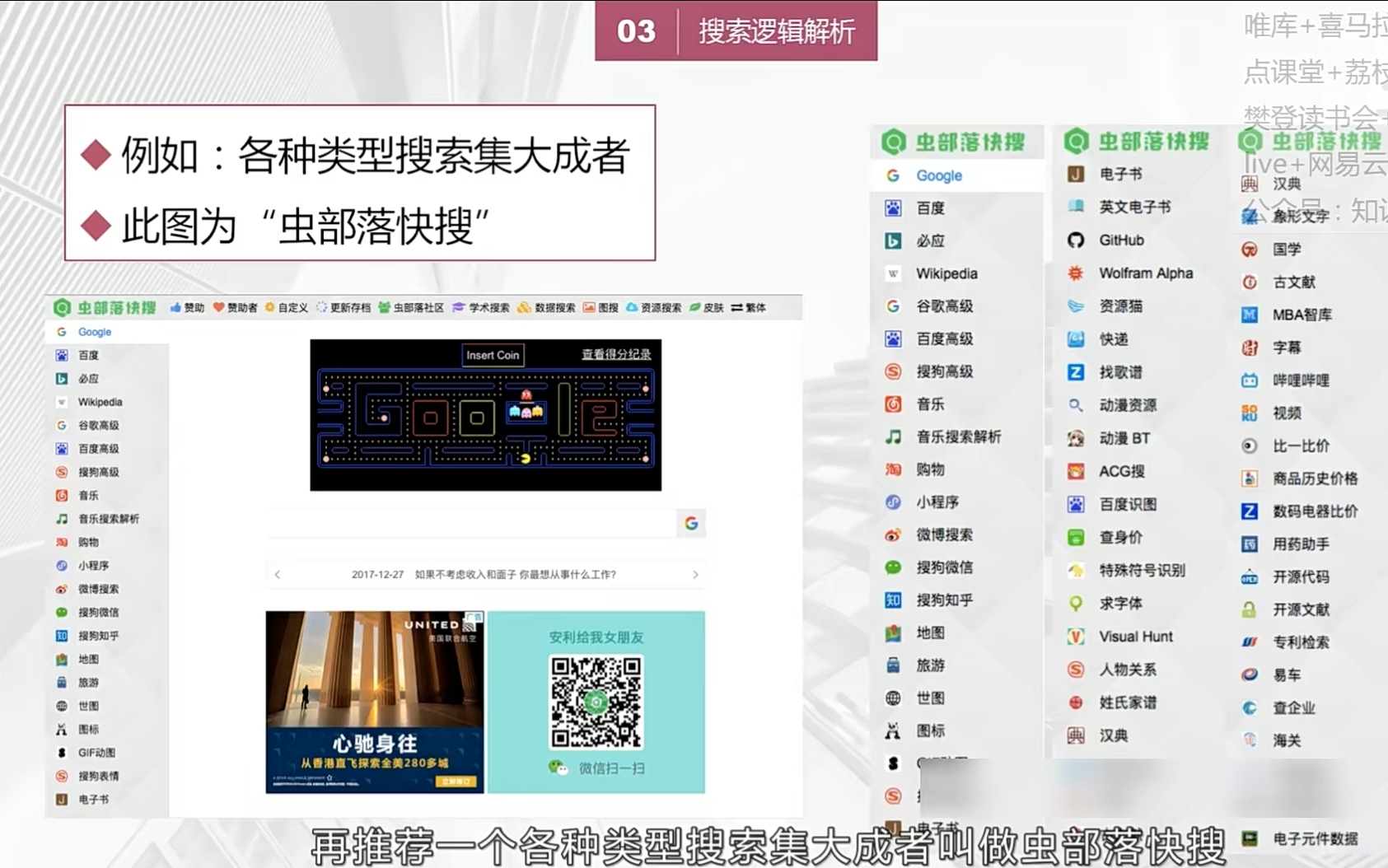Viewport: 1388px width, 868px height.
Task: Click the ACG搜 icon
Action: tap(1075, 471)
